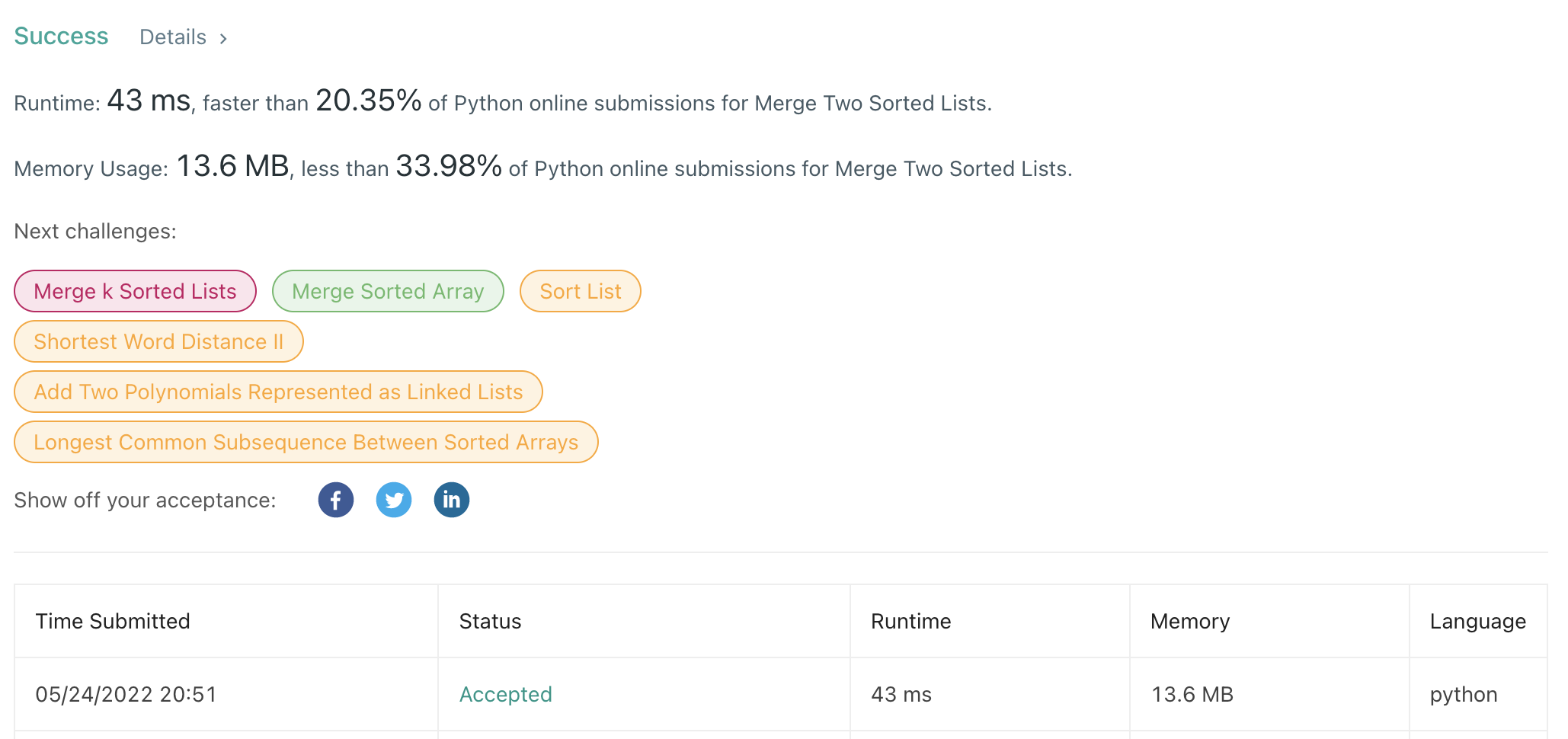Image resolution: width=1568 pixels, height=739 pixels.
Task: Select the Runtime column header
Action: (x=910, y=620)
